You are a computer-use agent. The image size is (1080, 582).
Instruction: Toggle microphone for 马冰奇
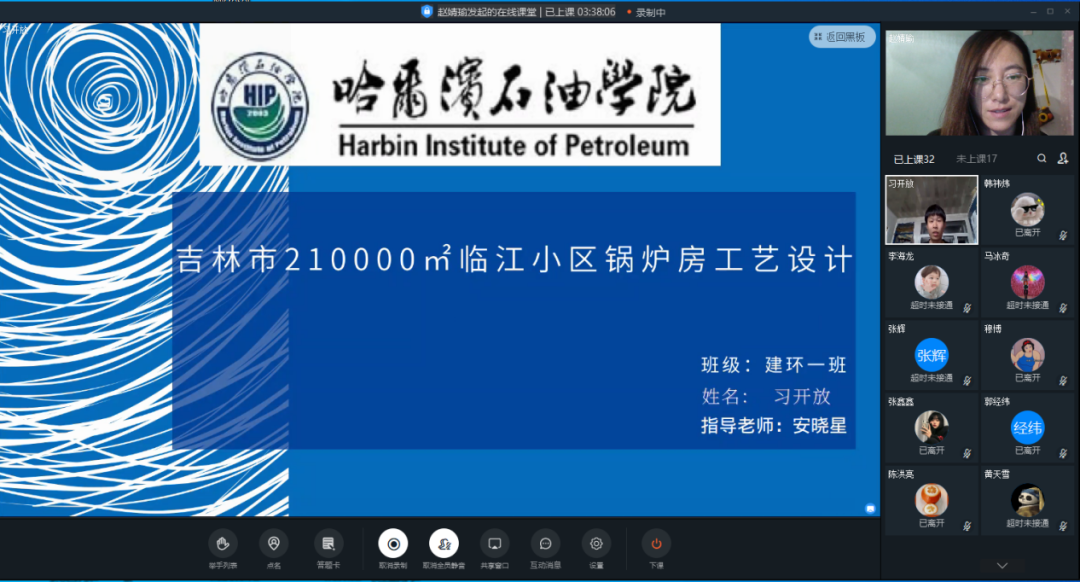tap(1063, 308)
